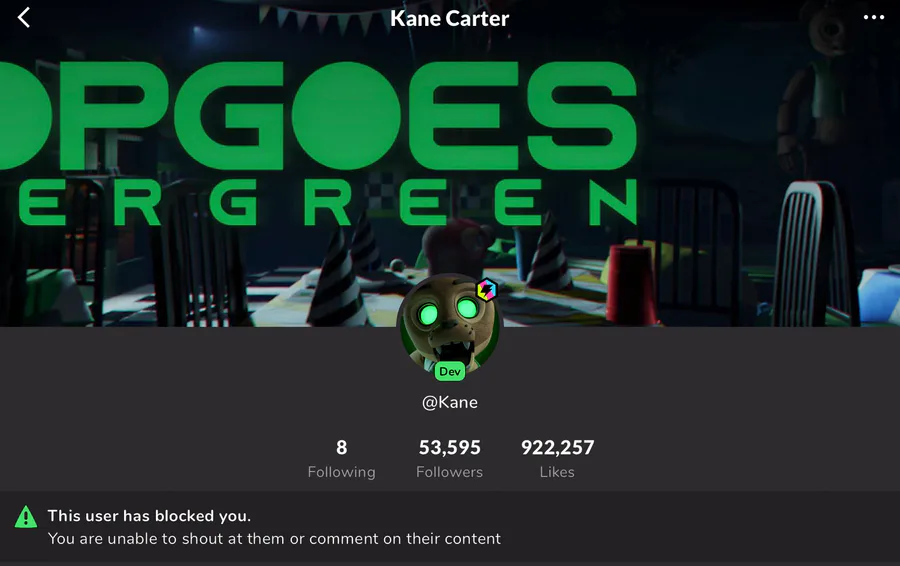Select the @Kane username
Image resolution: width=900 pixels, height=566 pixels.
[x=449, y=402]
